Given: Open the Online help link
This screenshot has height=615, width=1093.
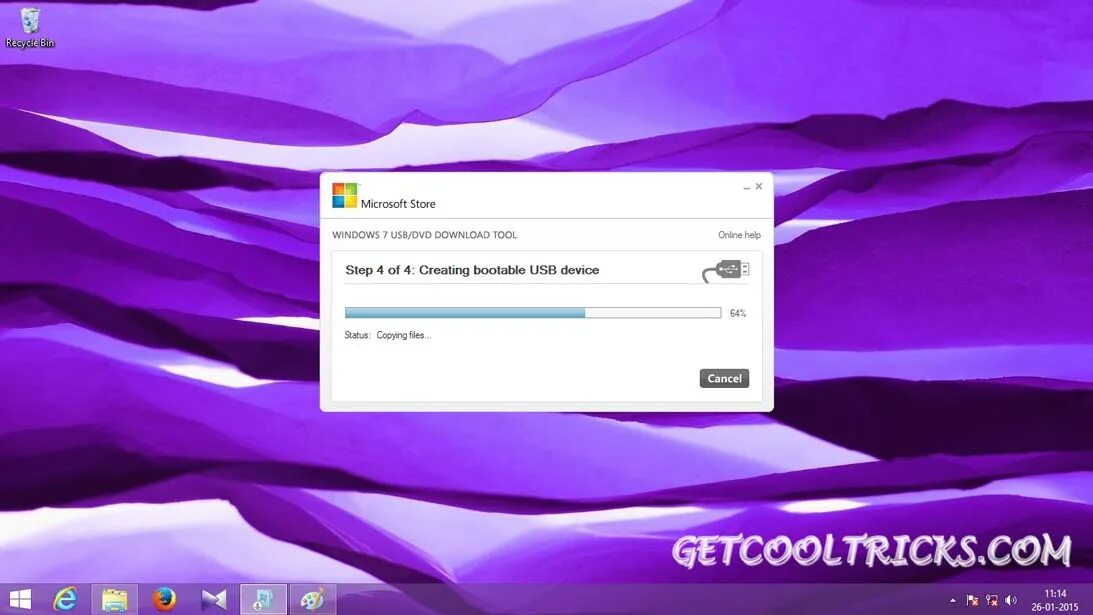Looking at the screenshot, I should [739, 234].
